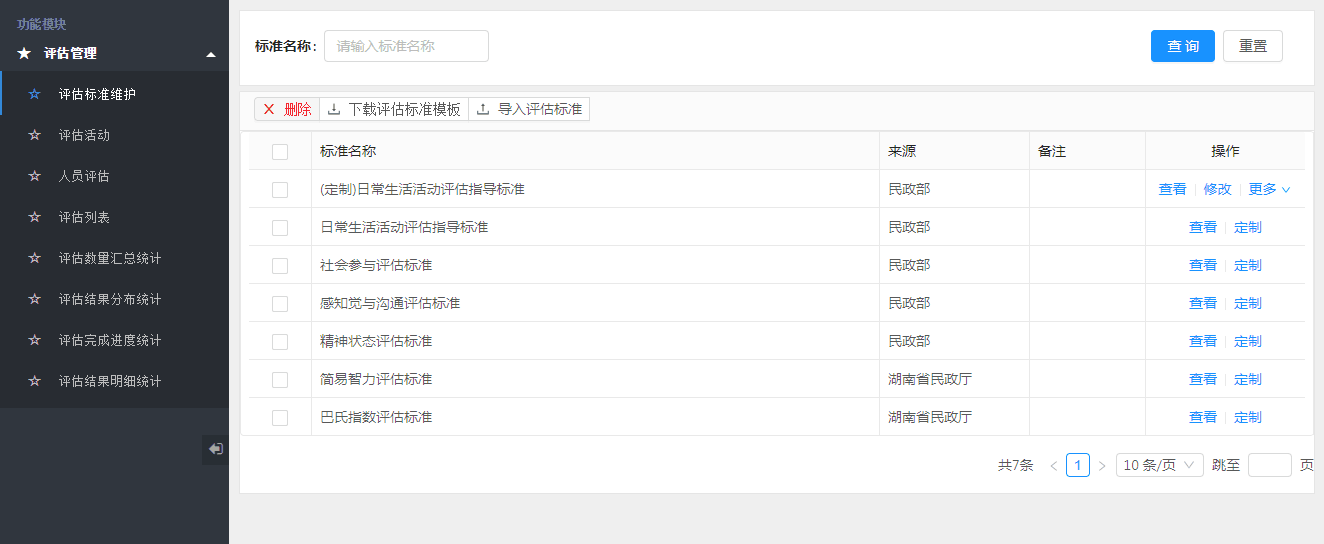Open the 更多 dropdown in first row
Viewport: 1324px width, 544px height.
pyautogui.click(x=1269, y=189)
